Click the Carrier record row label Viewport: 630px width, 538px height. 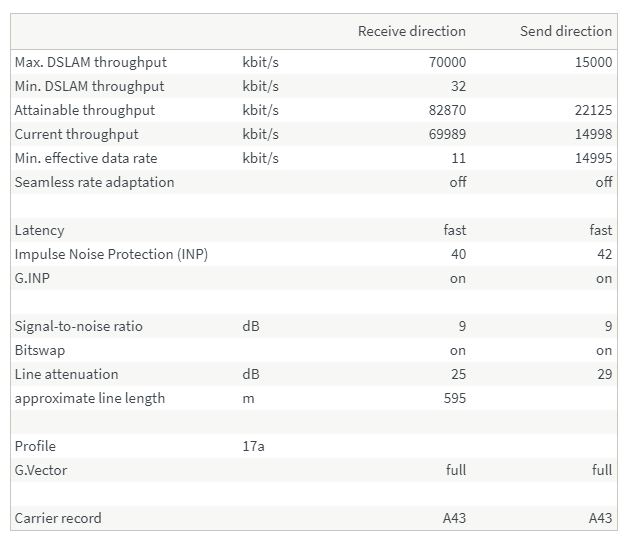point(57,518)
